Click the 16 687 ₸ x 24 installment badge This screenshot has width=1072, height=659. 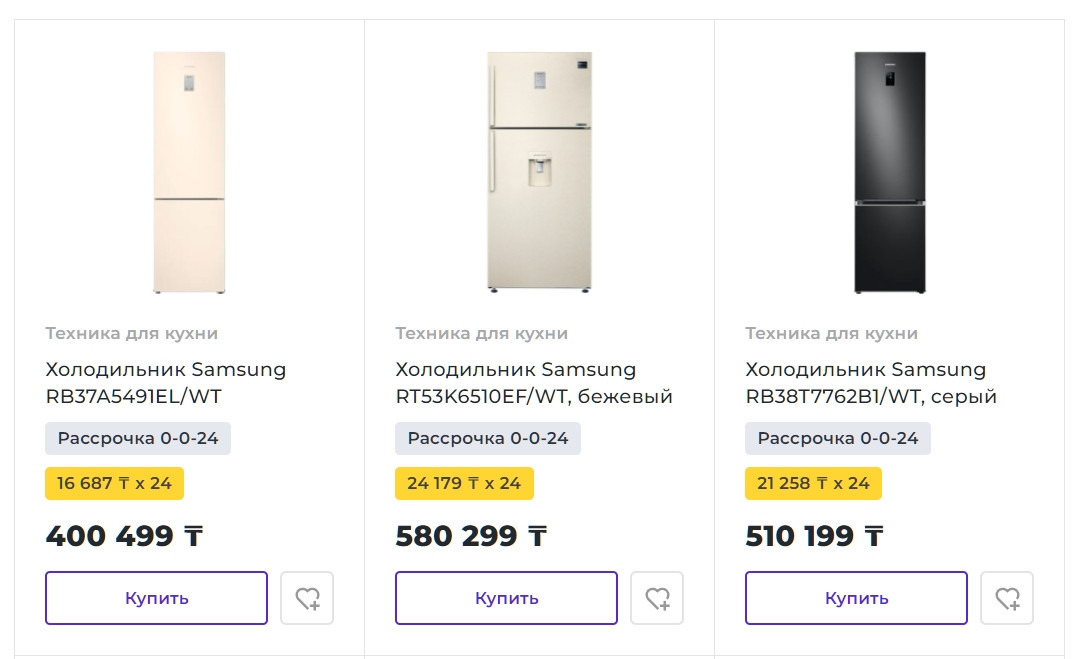[114, 483]
